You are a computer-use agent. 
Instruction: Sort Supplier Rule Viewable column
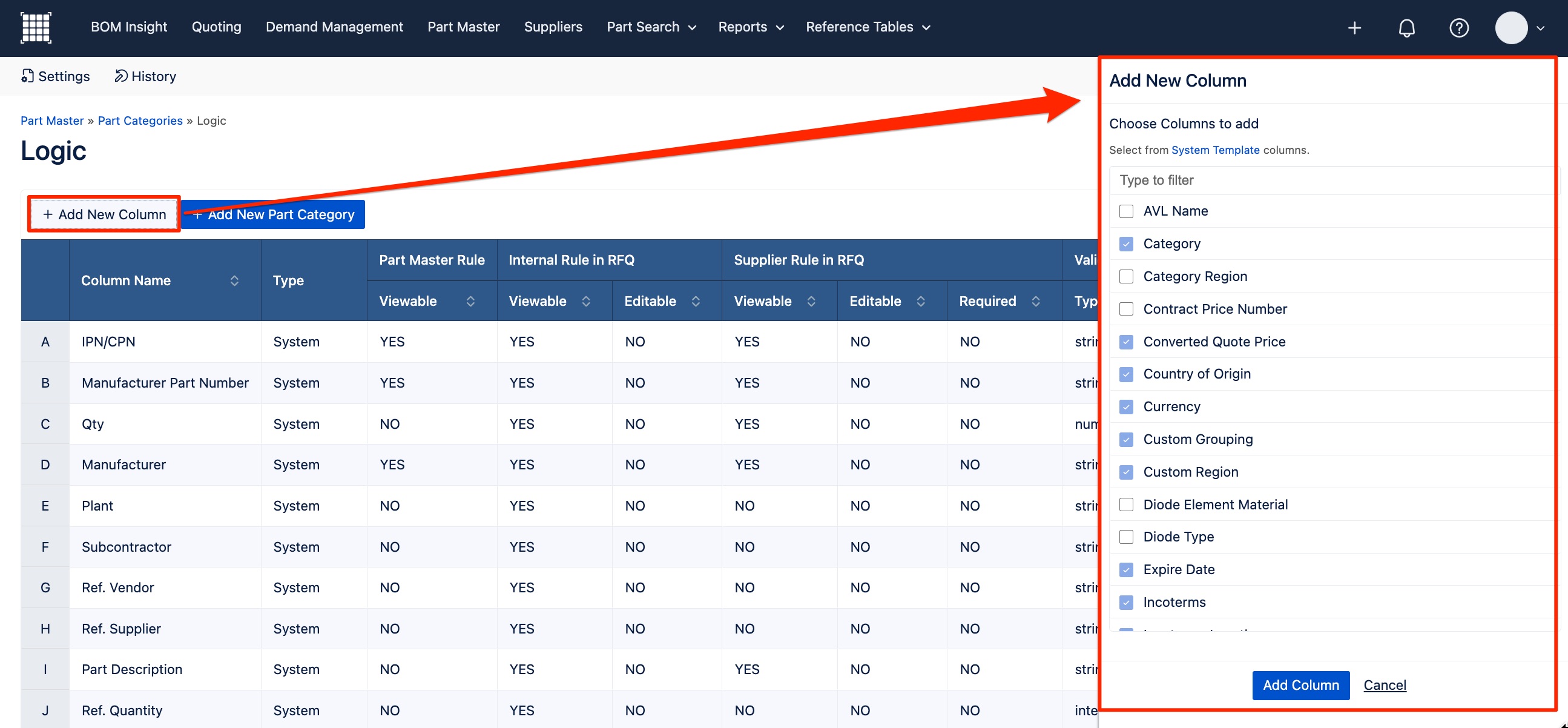[811, 301]
